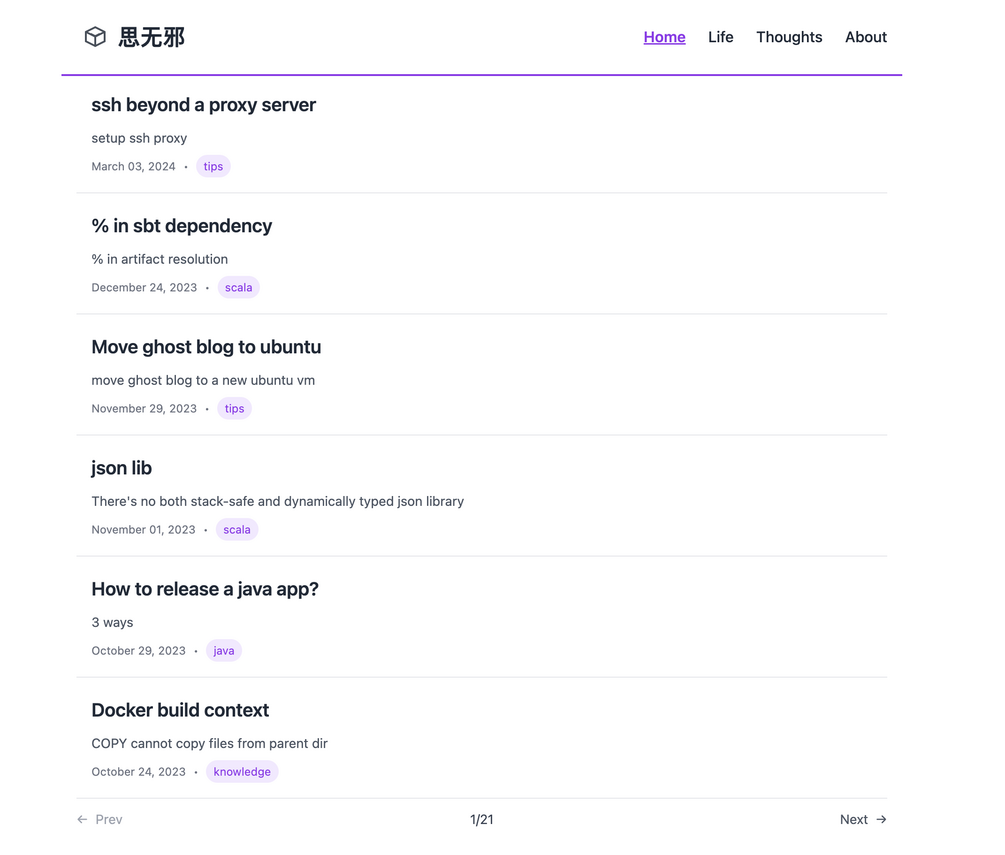Read the '% in sbt dependency' article
The image size is (1005, 855).
pos(181,226)
